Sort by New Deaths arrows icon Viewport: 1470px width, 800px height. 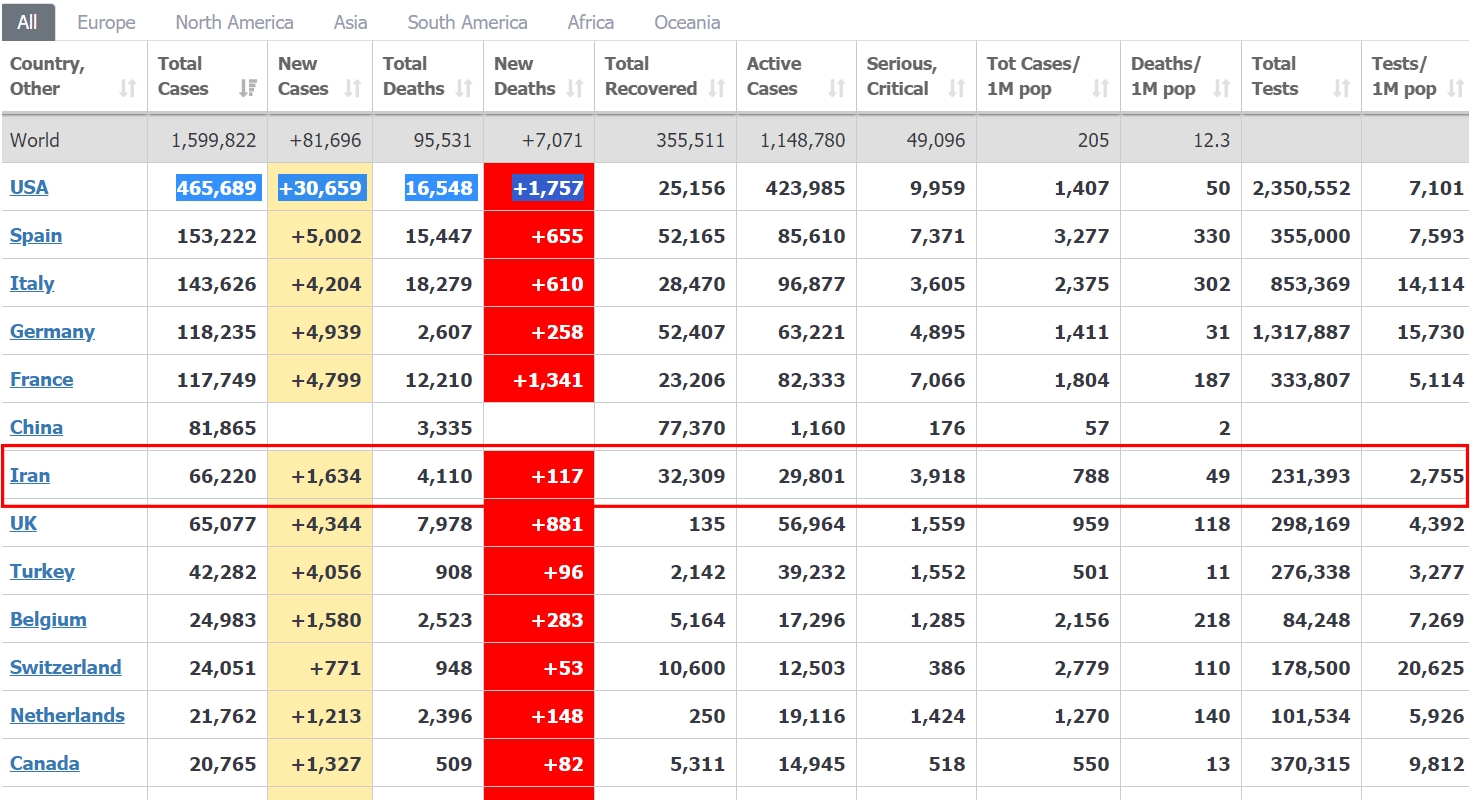pos(575,89)
